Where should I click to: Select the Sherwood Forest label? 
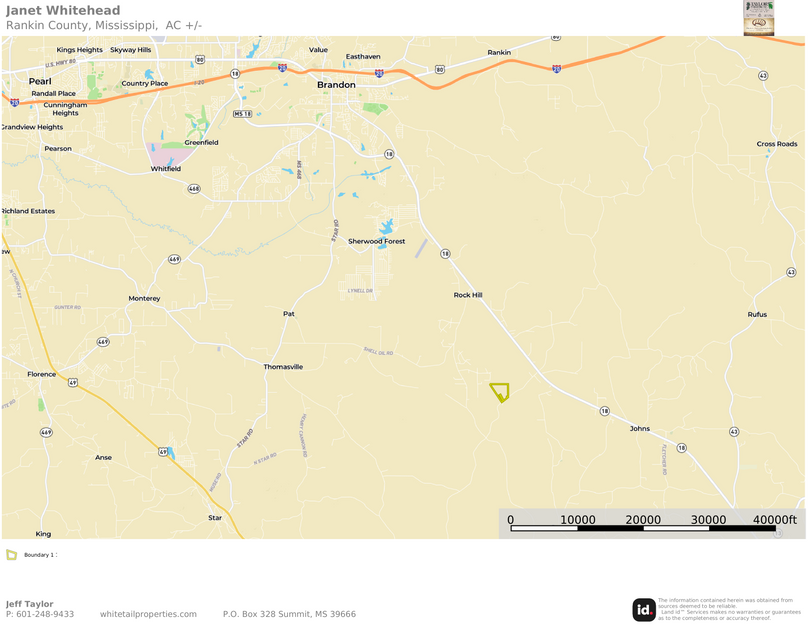coord(376,241)
